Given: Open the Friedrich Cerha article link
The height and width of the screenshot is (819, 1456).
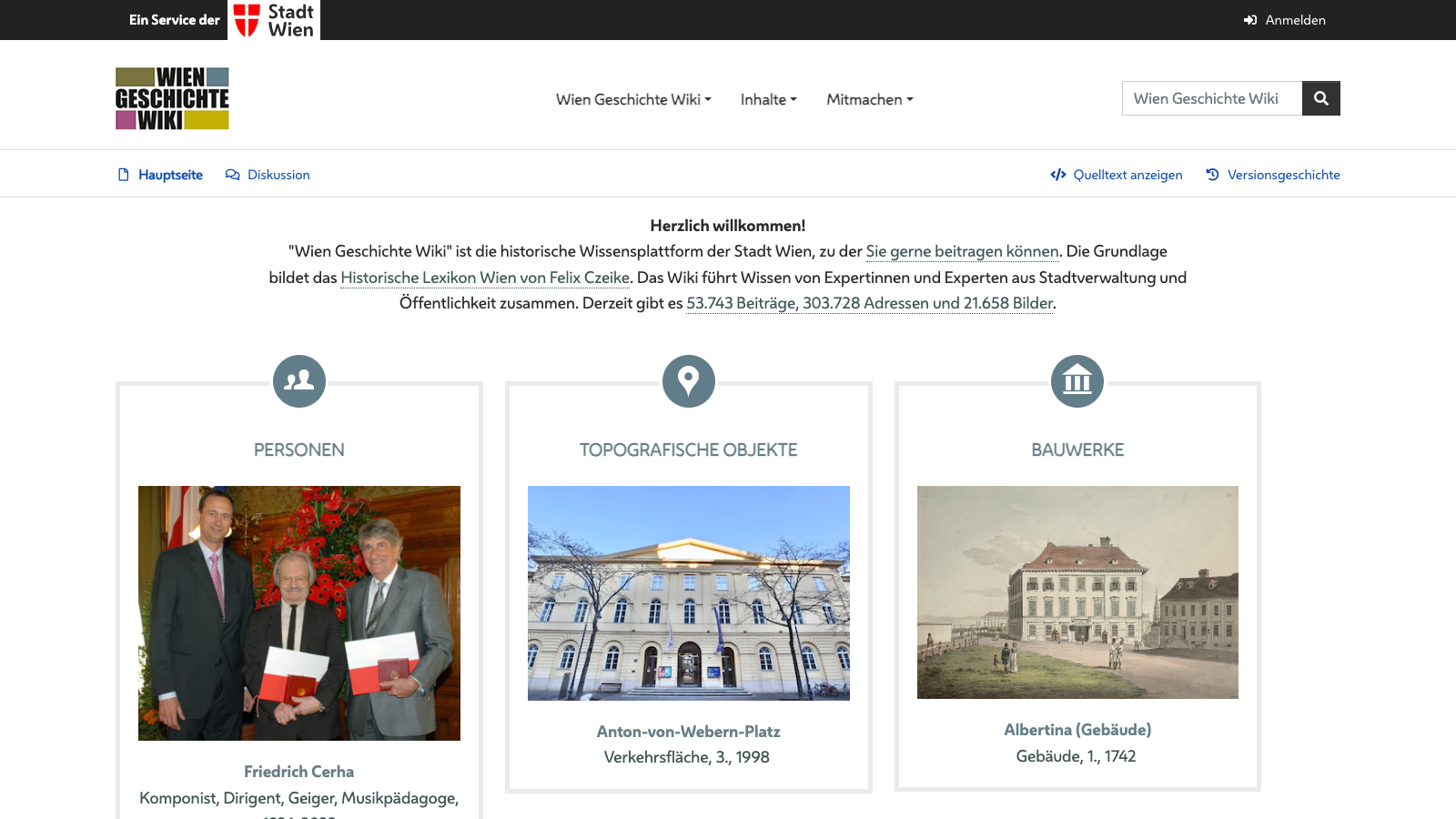Looking at the screenshot, I should [x=298, y=771].
